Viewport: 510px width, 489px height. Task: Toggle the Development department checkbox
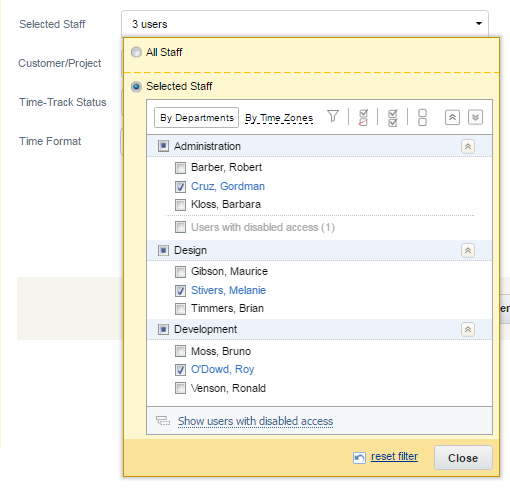[163, 329]
